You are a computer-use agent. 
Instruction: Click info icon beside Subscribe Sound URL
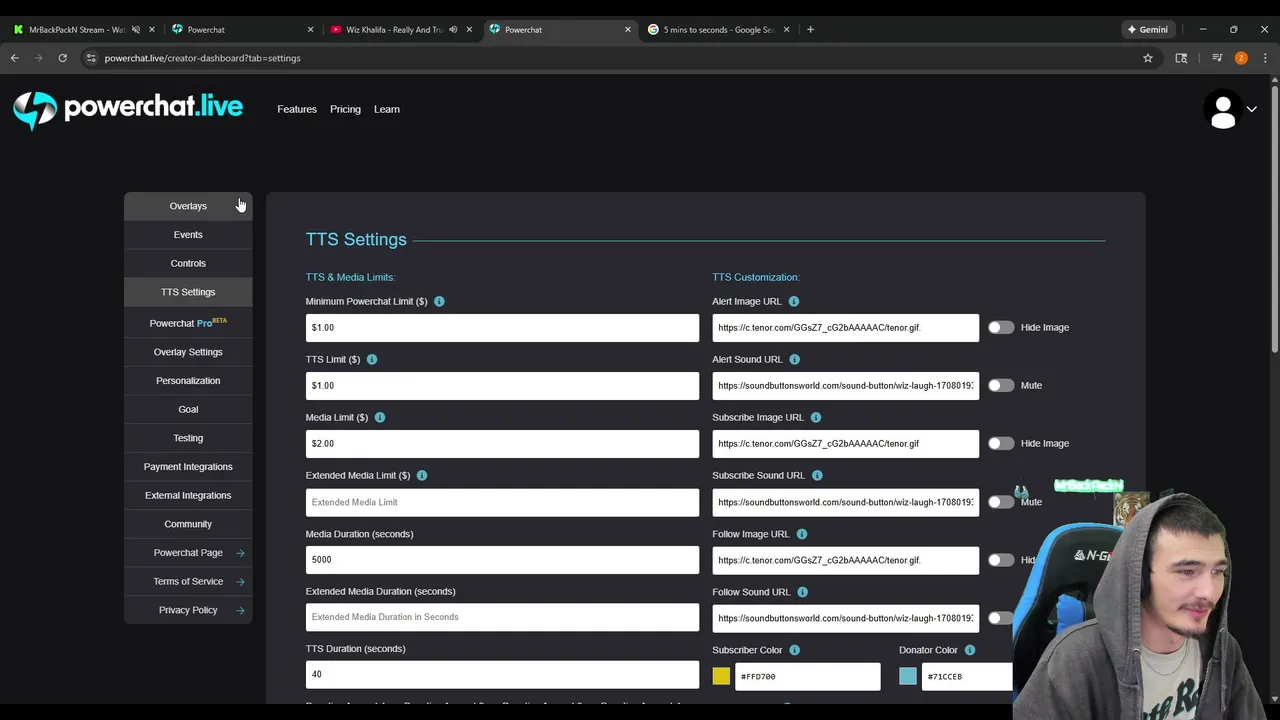pyautogui.click(x=817, y=475)
